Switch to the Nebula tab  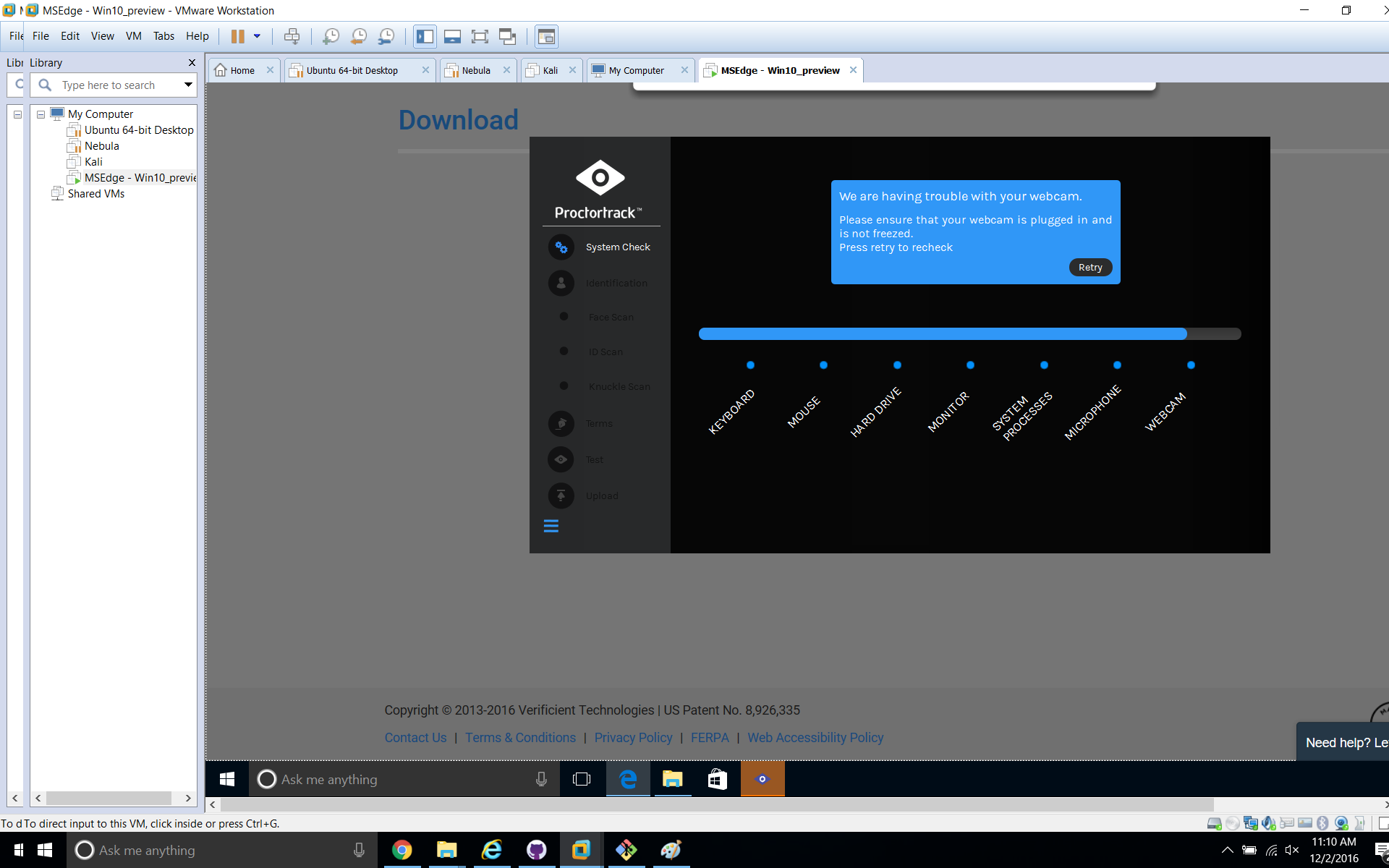[x=477, y=70]
